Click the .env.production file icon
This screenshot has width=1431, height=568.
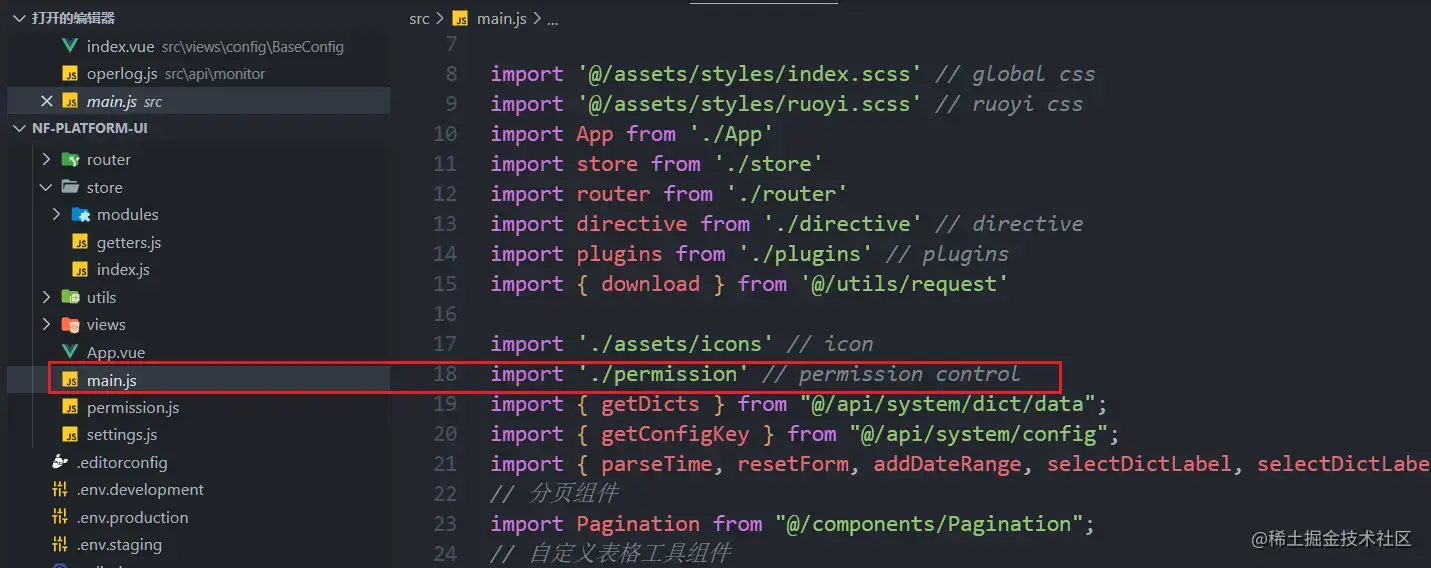point(60,517)
